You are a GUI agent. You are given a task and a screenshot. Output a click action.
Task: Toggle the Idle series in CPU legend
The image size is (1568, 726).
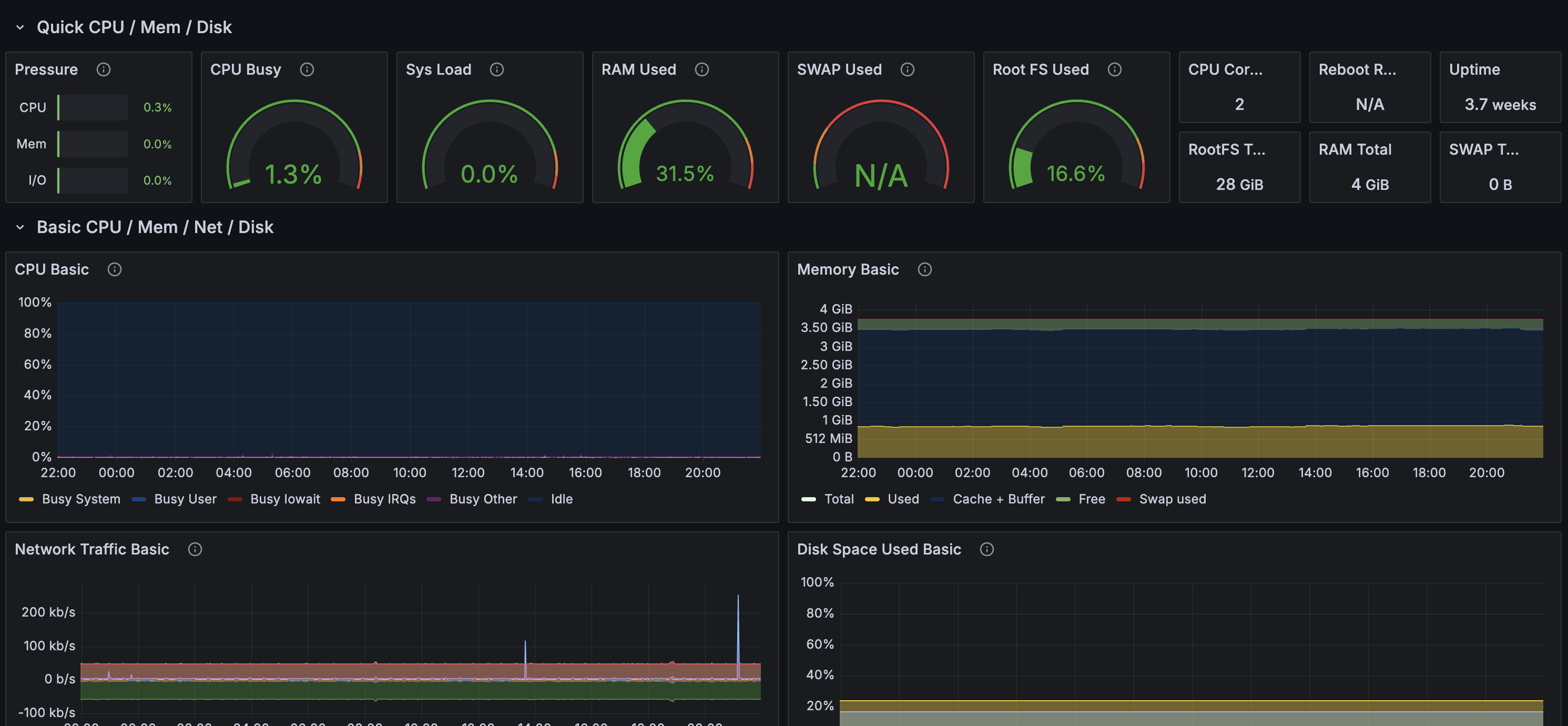(x=561, y=499)
